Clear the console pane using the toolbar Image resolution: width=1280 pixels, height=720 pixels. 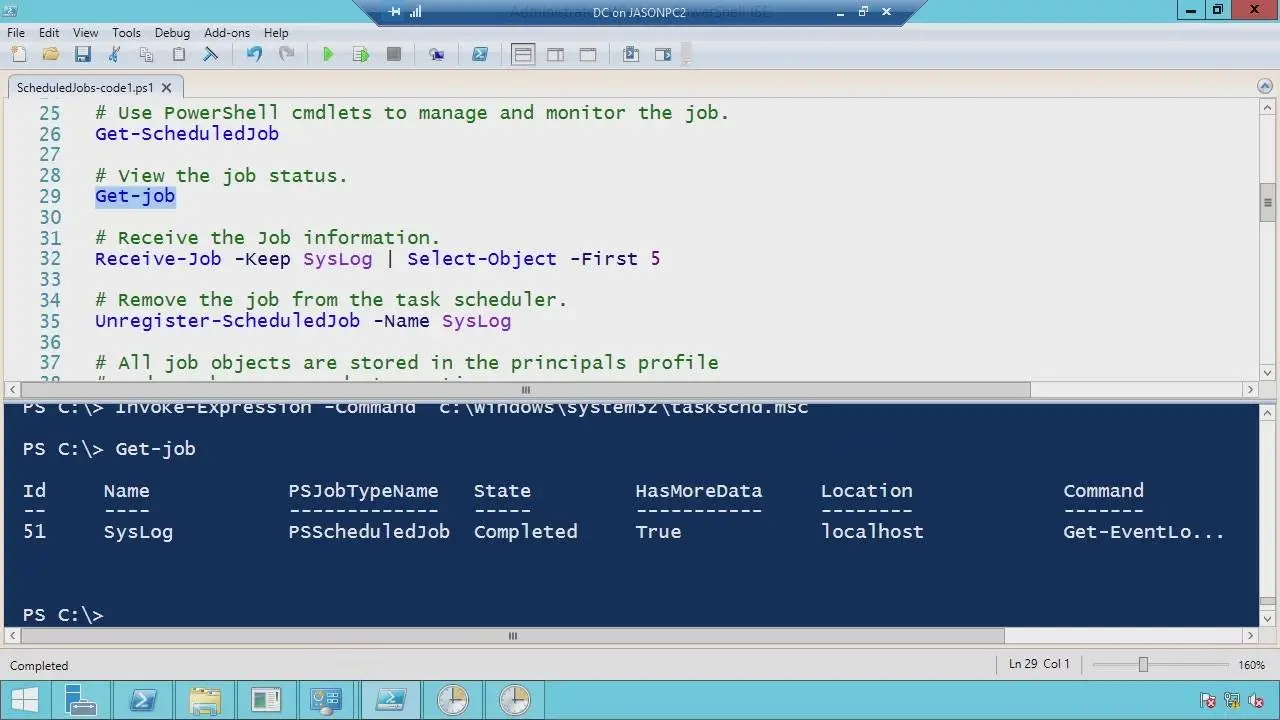tap(211, 54)
